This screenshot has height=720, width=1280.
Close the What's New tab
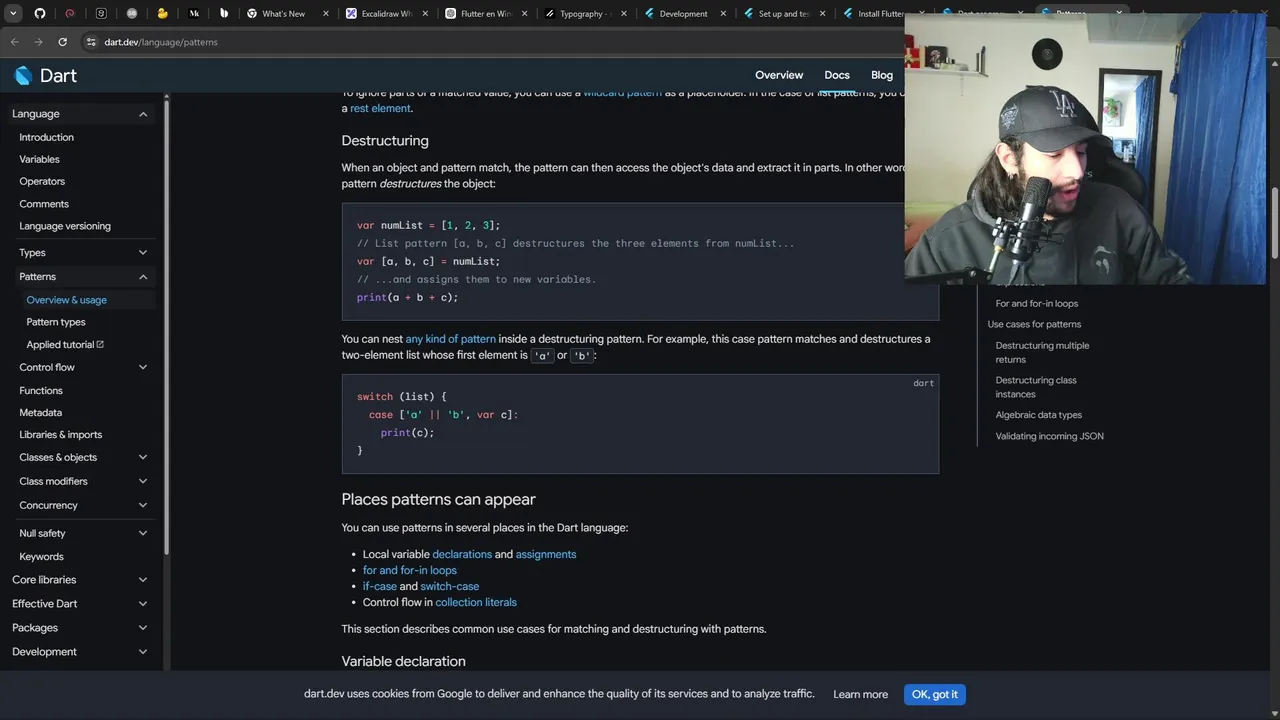(325, 14)
